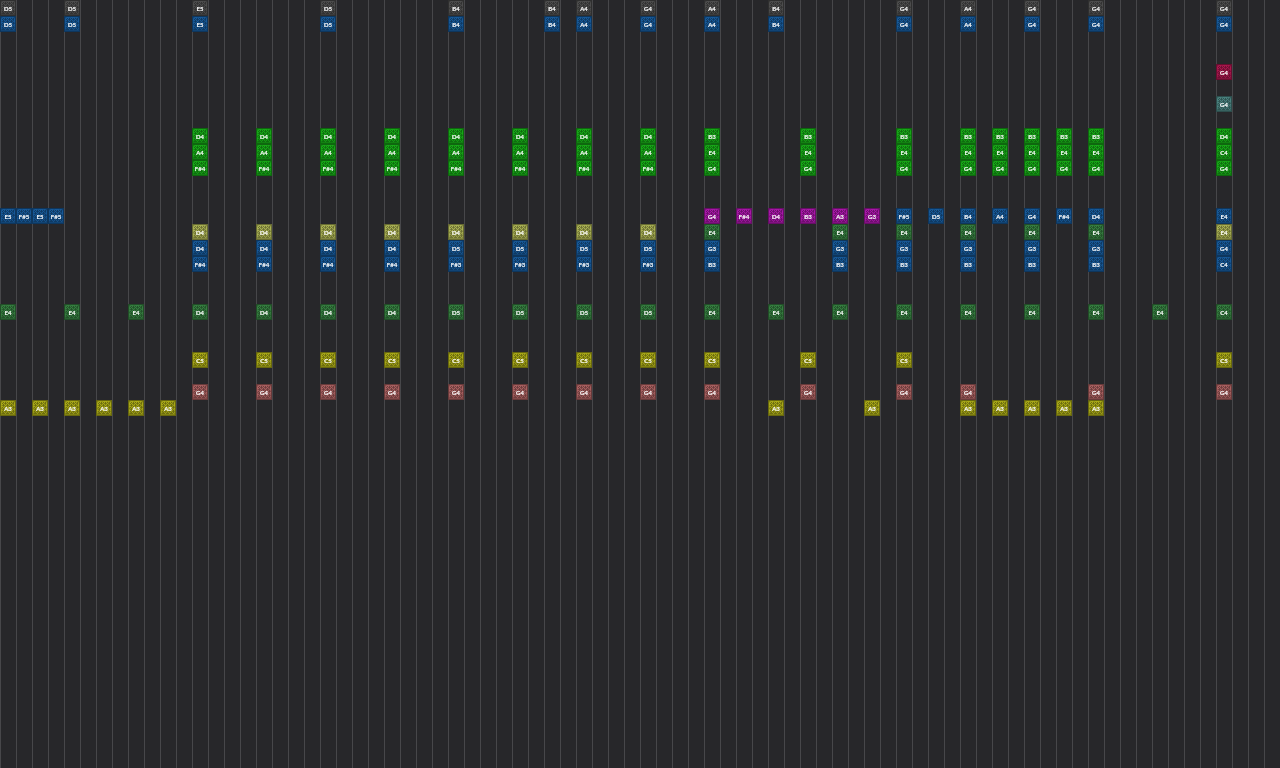Select the dark green C4 note
This screenshot has width=1280, height=768.
pos(1224,312)
